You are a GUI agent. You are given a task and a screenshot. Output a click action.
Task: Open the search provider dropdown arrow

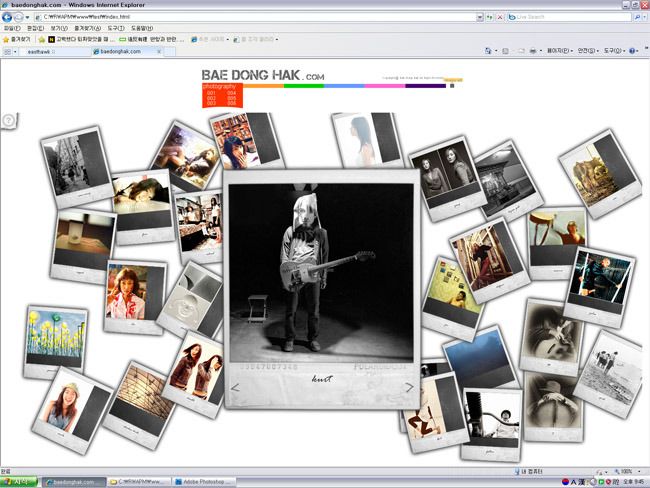click(x=645, y=17)
